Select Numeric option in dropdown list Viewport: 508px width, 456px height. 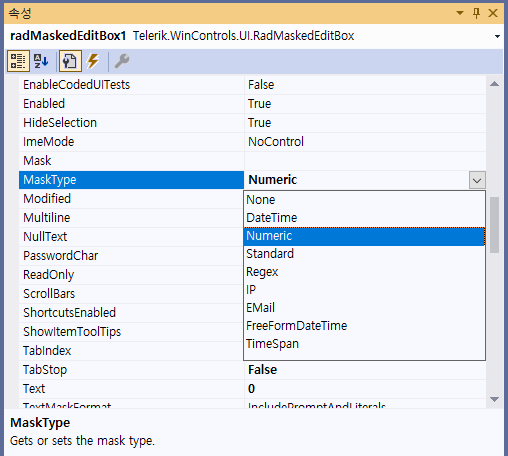[364, 236]
